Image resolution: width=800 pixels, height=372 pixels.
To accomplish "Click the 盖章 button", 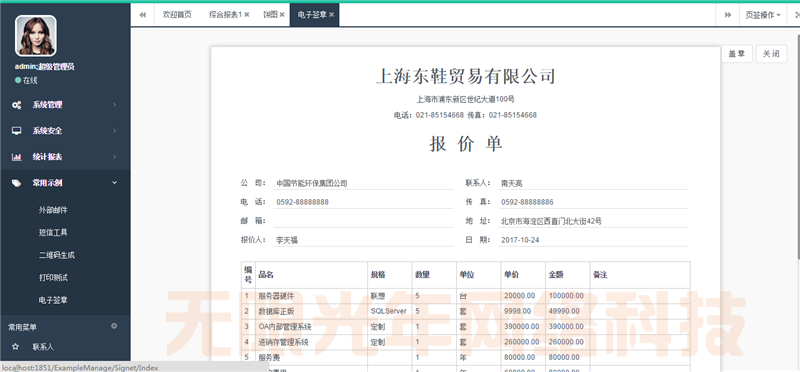I will 737,54.
